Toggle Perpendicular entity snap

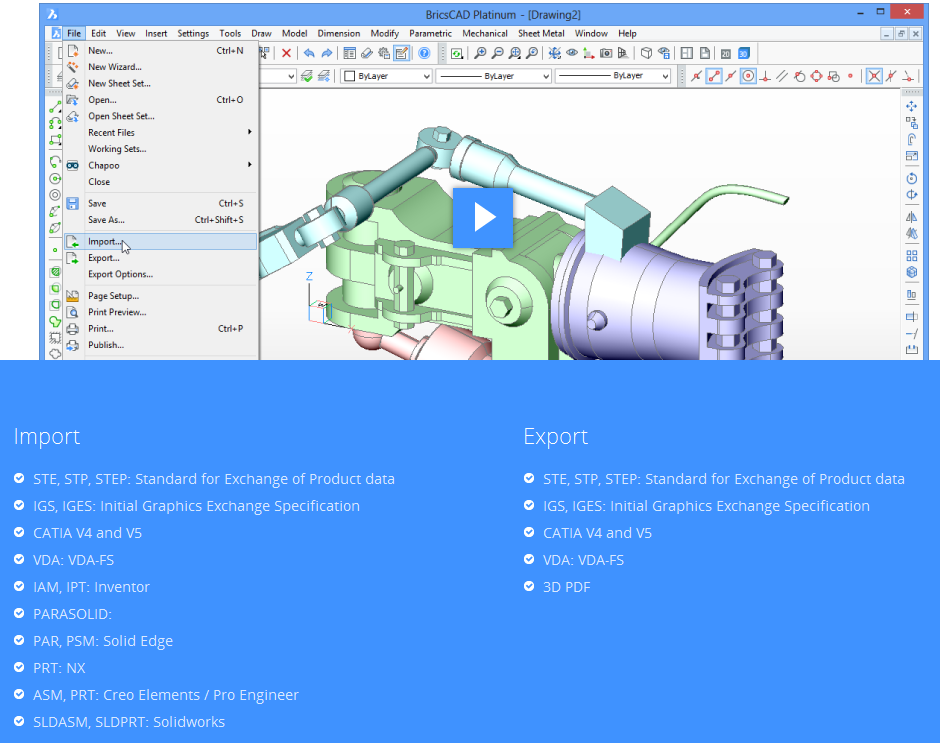pyautogui.click(x=765, y=76)
